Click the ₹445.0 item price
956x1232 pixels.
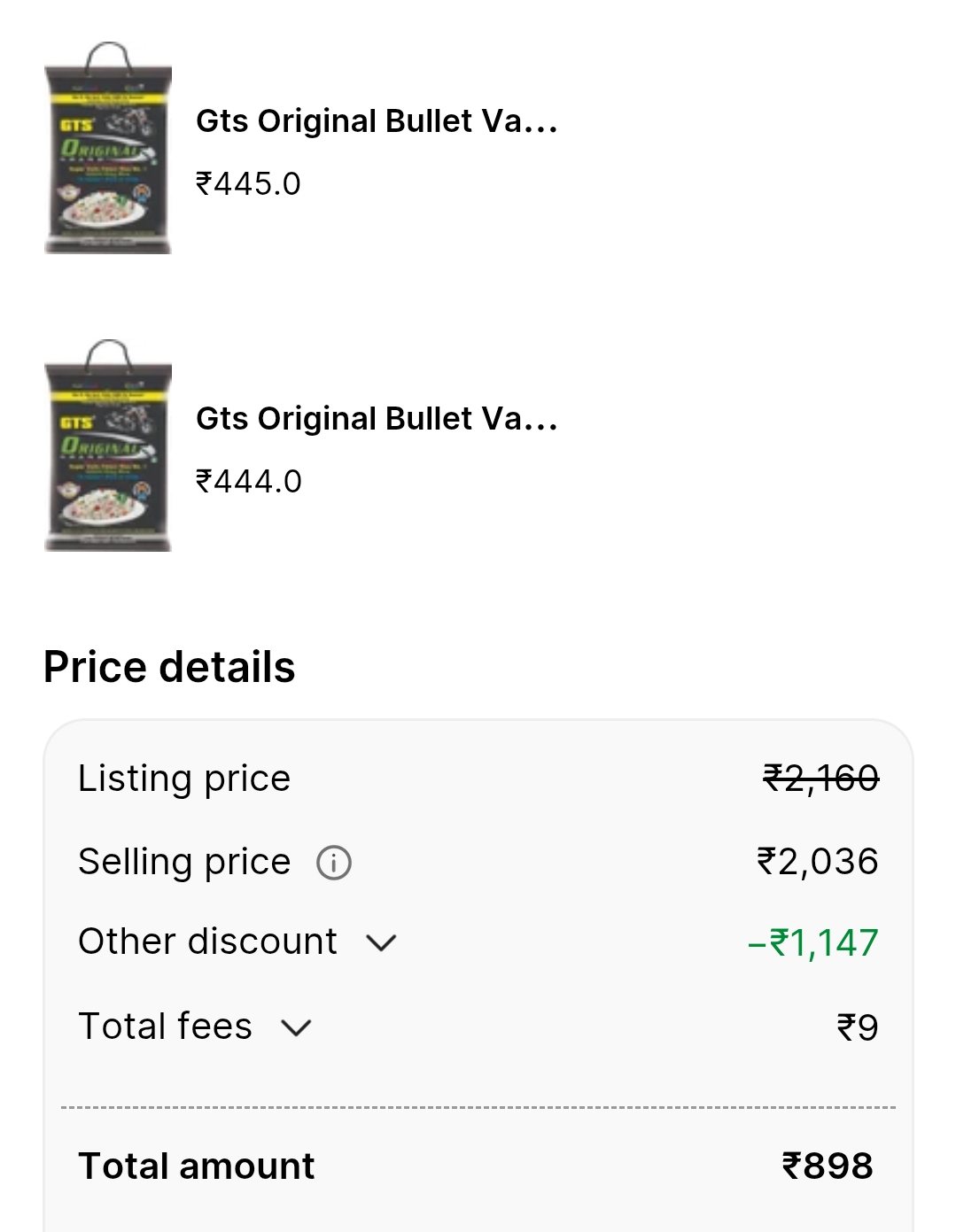coord(248,184)
